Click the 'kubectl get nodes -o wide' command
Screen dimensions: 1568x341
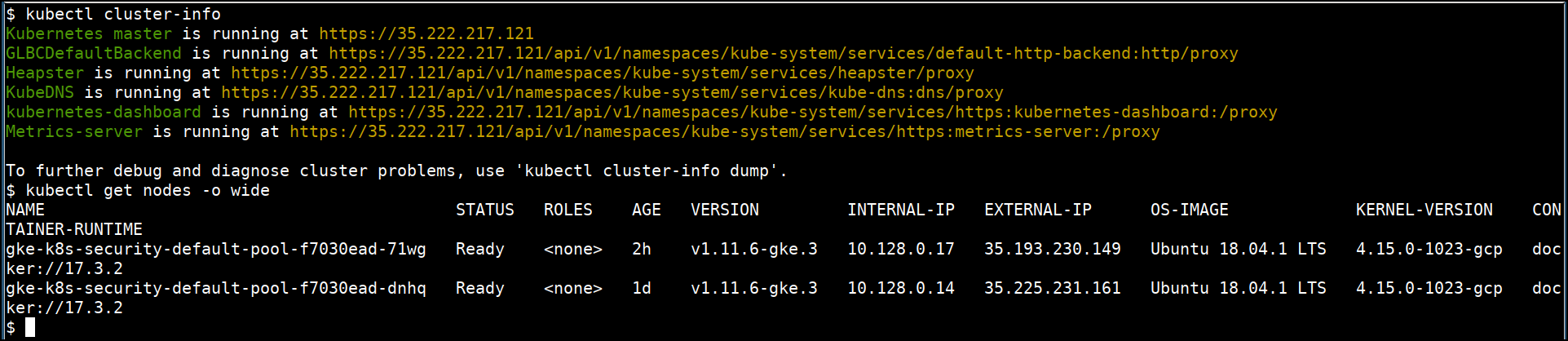(148, 191)
